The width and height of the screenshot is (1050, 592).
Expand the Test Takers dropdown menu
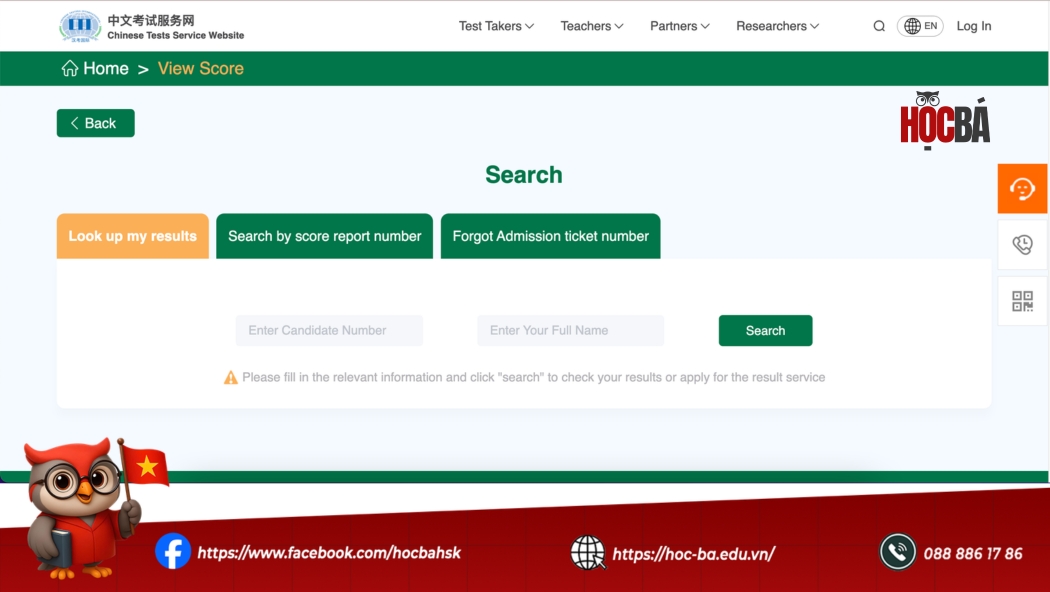pos(496,26)
